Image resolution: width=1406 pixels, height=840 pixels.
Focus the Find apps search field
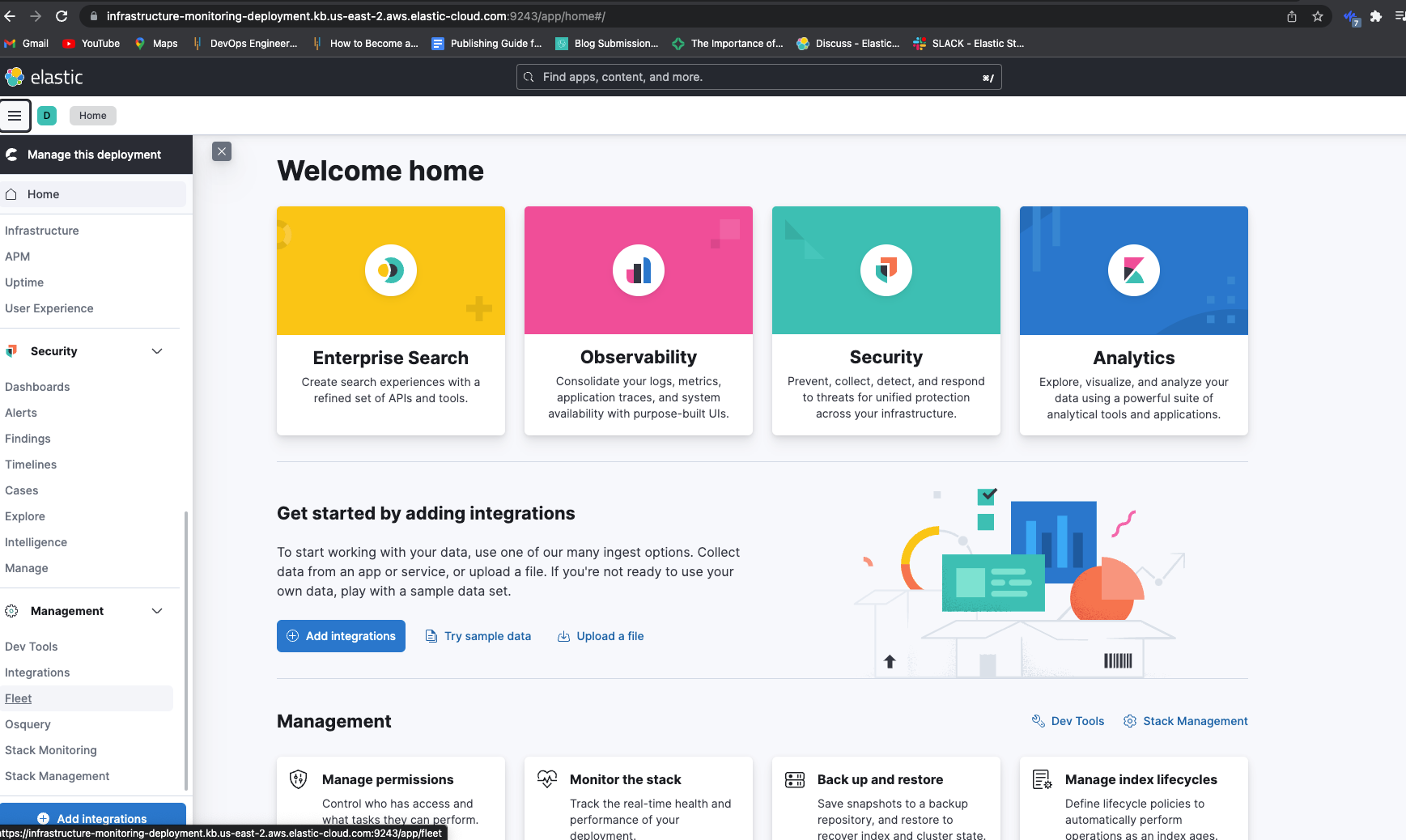pos(758,77)
